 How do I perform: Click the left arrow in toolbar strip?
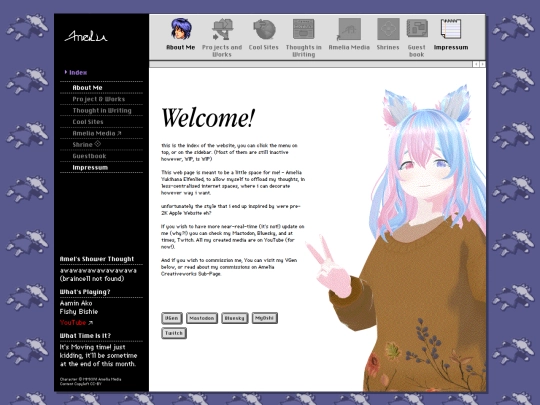(x=476, y=64)
